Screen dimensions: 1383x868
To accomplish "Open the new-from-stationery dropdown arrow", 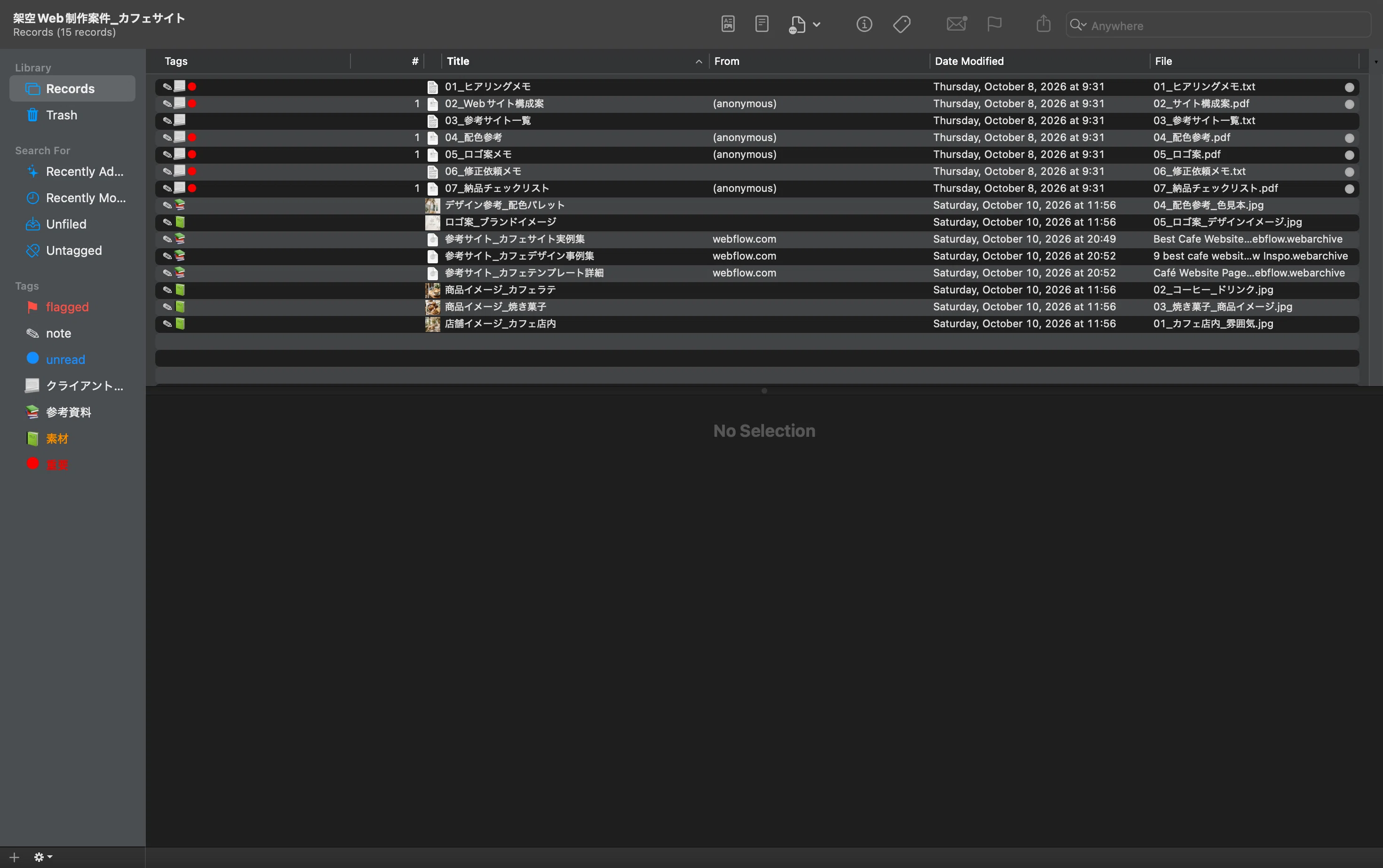I will [816, 24].
